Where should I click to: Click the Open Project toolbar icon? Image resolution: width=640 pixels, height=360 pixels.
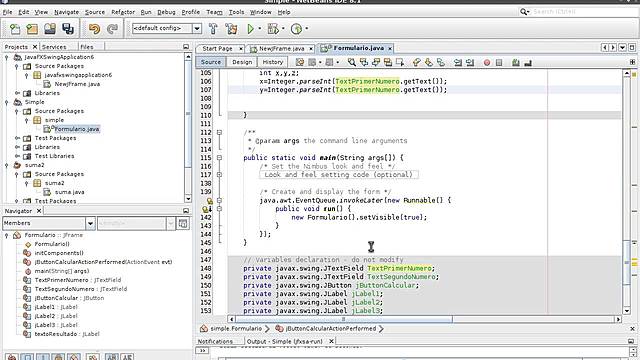pos(50,29)
